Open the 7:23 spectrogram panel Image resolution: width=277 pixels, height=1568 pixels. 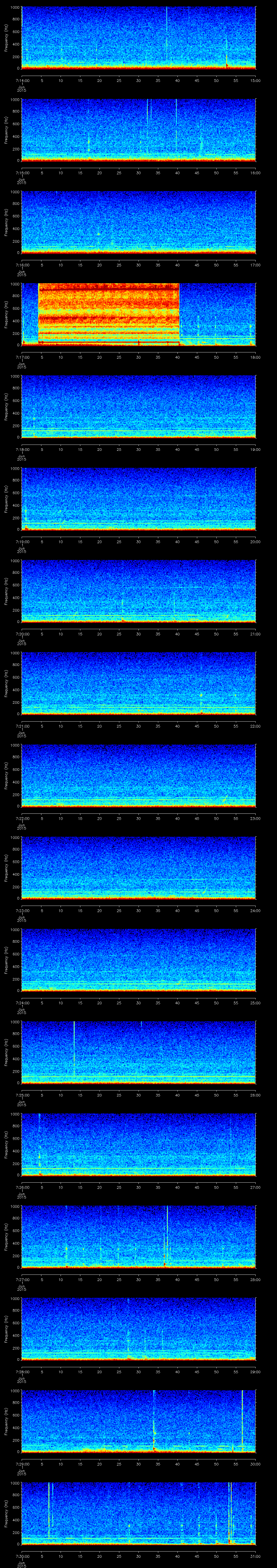coord(138,868)
